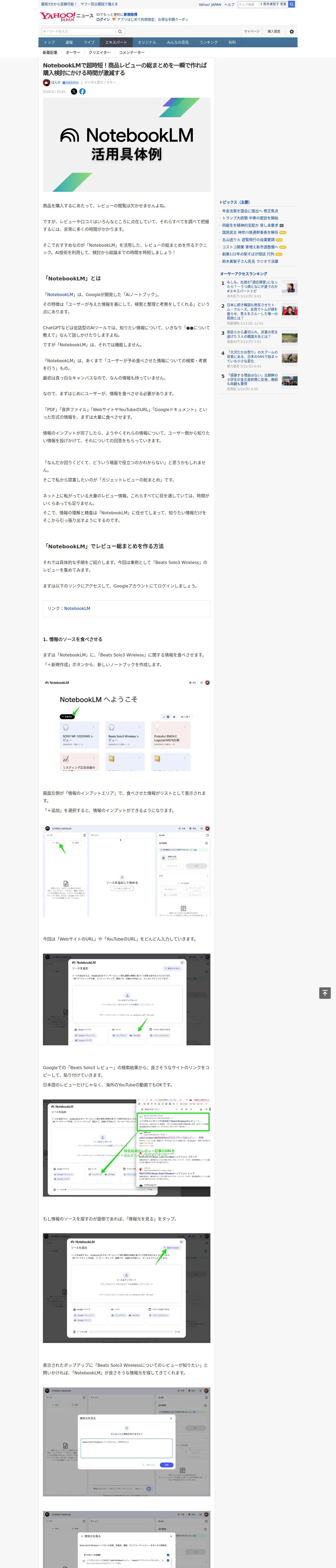Viewport: 336px width, 1568px height.
Task: Share the article on Facebook
Action: pyautogui.click(x=82, y=91)
